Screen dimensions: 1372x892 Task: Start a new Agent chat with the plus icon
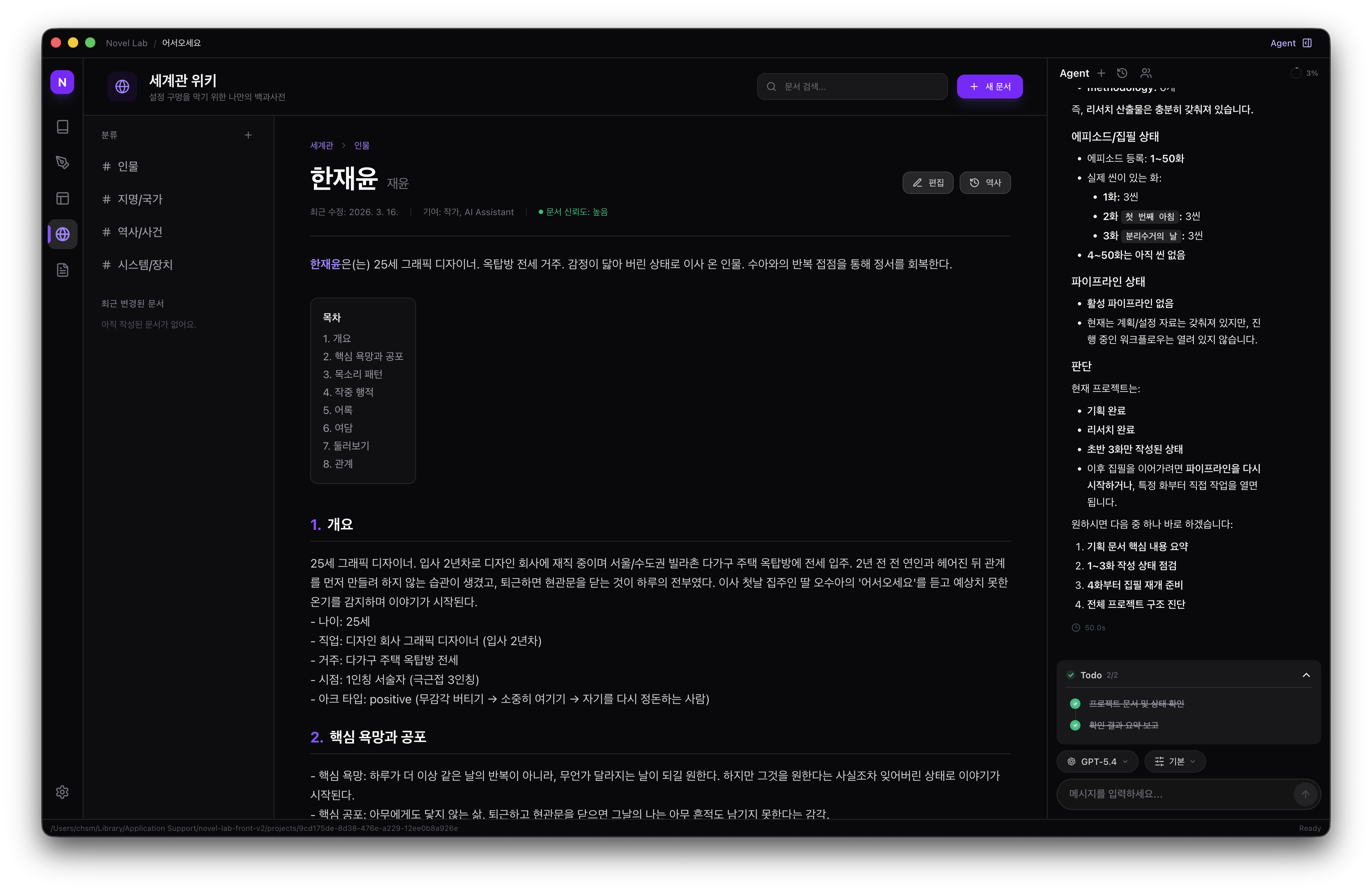(1102, 73)
